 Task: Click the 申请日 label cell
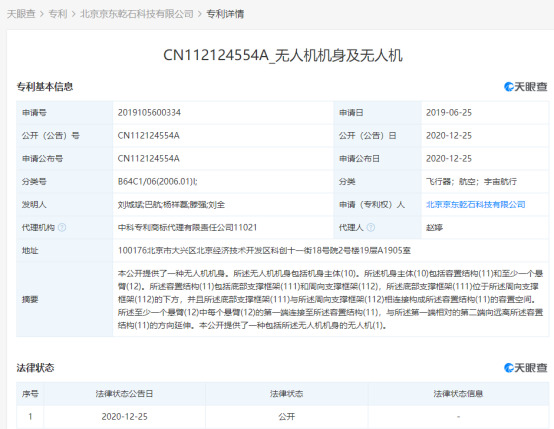377,113
